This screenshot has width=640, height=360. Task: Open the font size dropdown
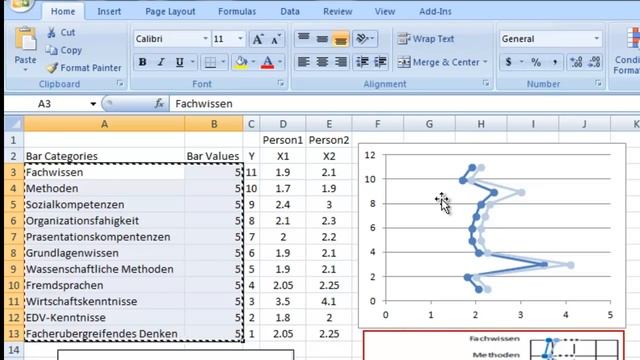[x=240, y=39]
